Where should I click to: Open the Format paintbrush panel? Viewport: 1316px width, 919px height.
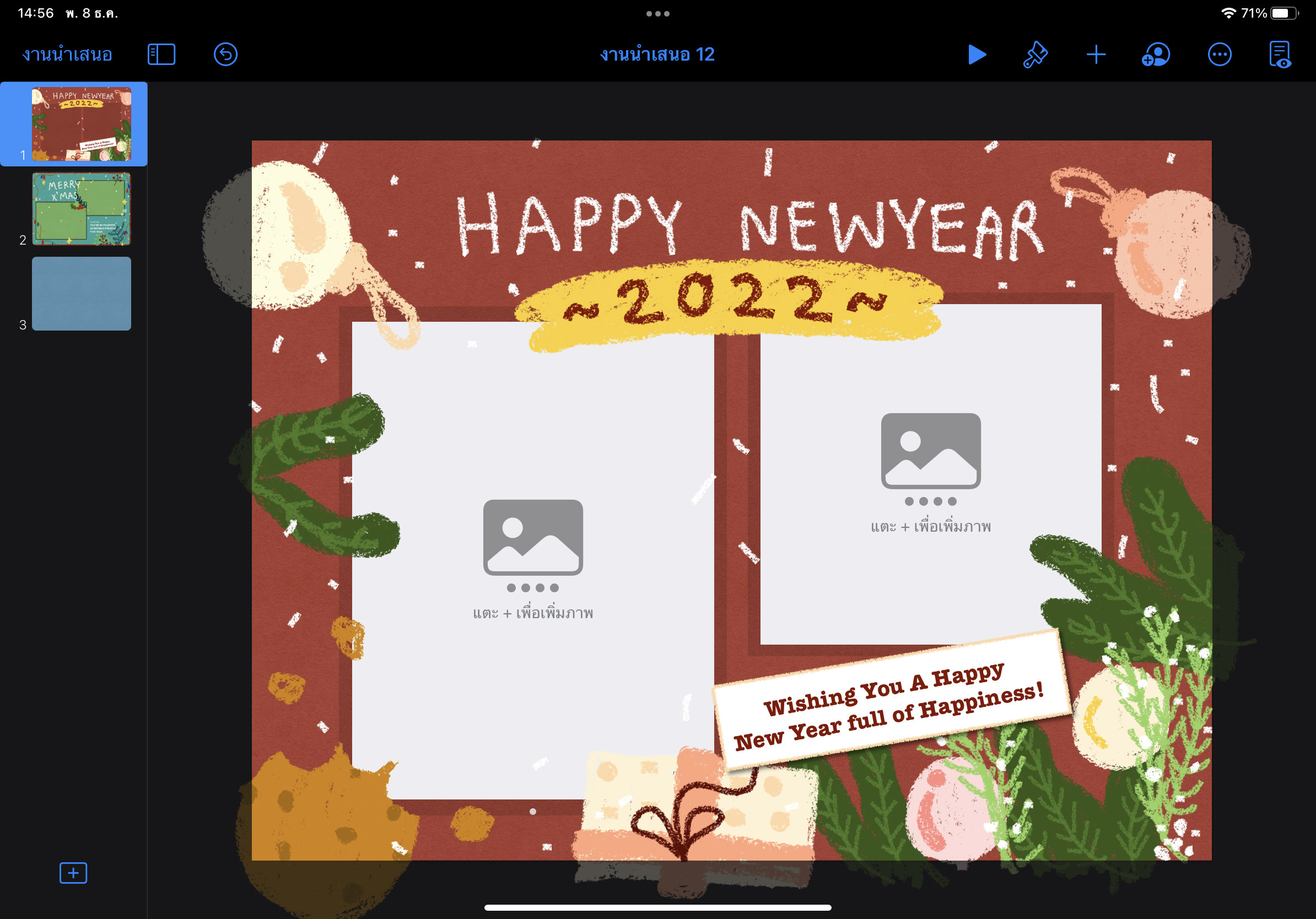click(x=1035, y=55)
